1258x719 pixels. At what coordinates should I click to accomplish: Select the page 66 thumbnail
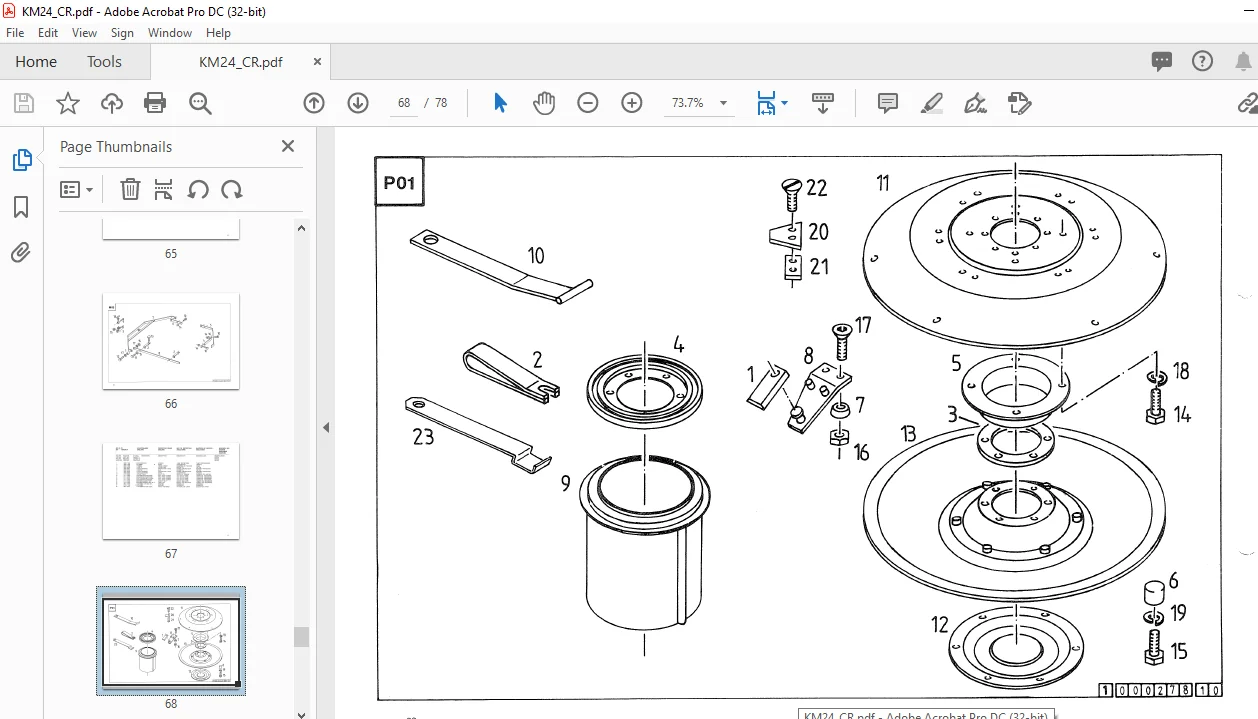(171, 341)
